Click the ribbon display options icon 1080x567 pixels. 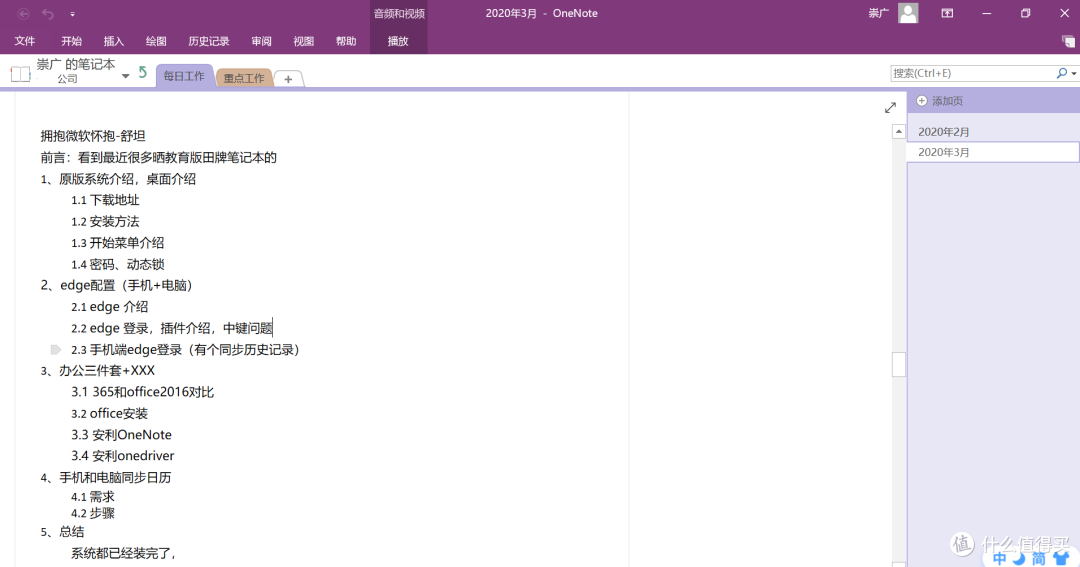(x=948, y=13)
